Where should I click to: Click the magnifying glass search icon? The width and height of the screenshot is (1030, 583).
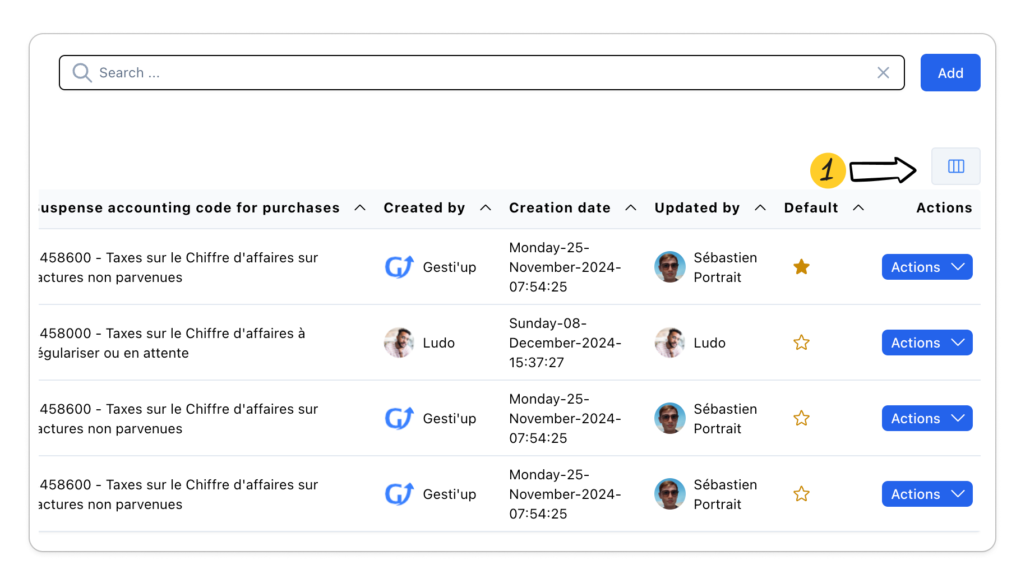coord(82,73)
